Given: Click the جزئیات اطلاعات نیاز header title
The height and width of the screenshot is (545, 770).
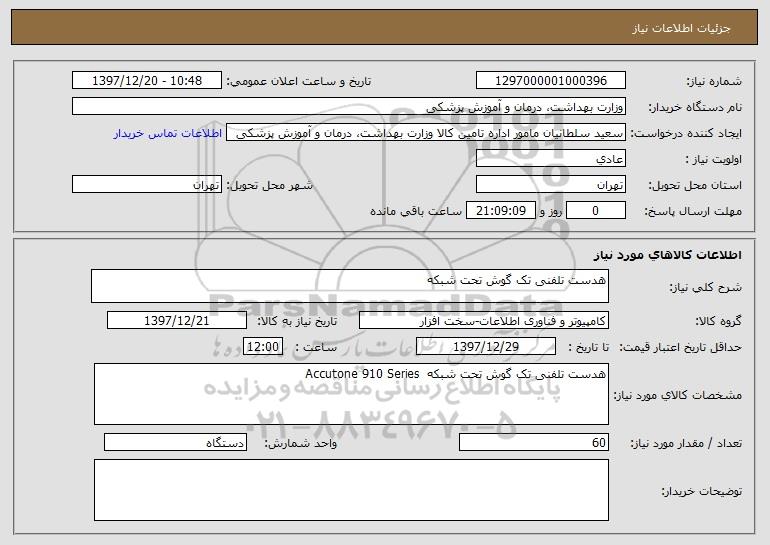Looking at the screenshot, I should pyautogui.click(x=681, y=28).
